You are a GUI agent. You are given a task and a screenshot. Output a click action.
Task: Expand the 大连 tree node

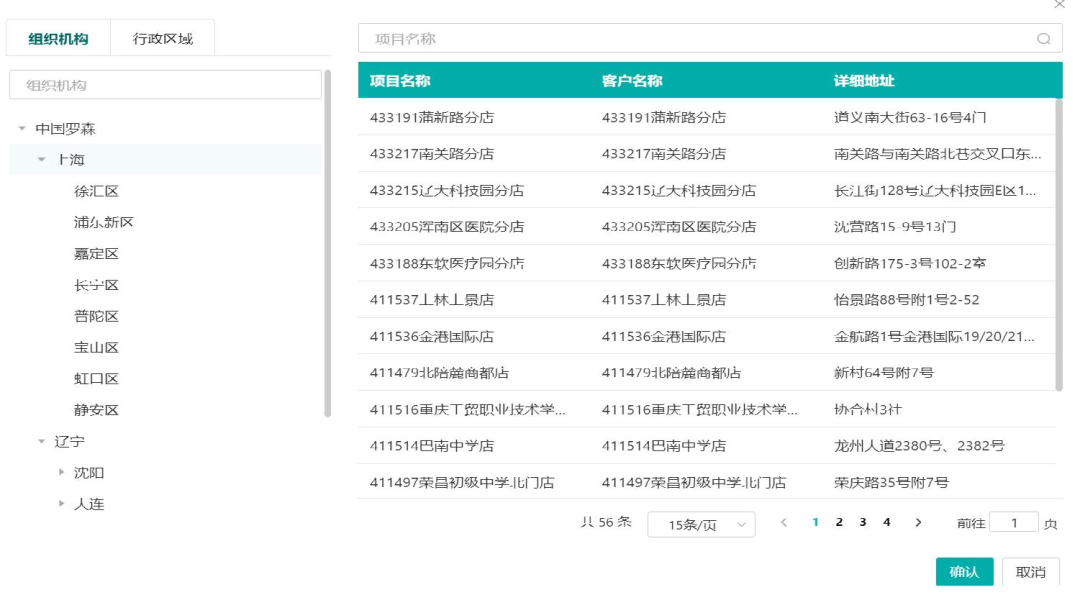click(61, 504)
